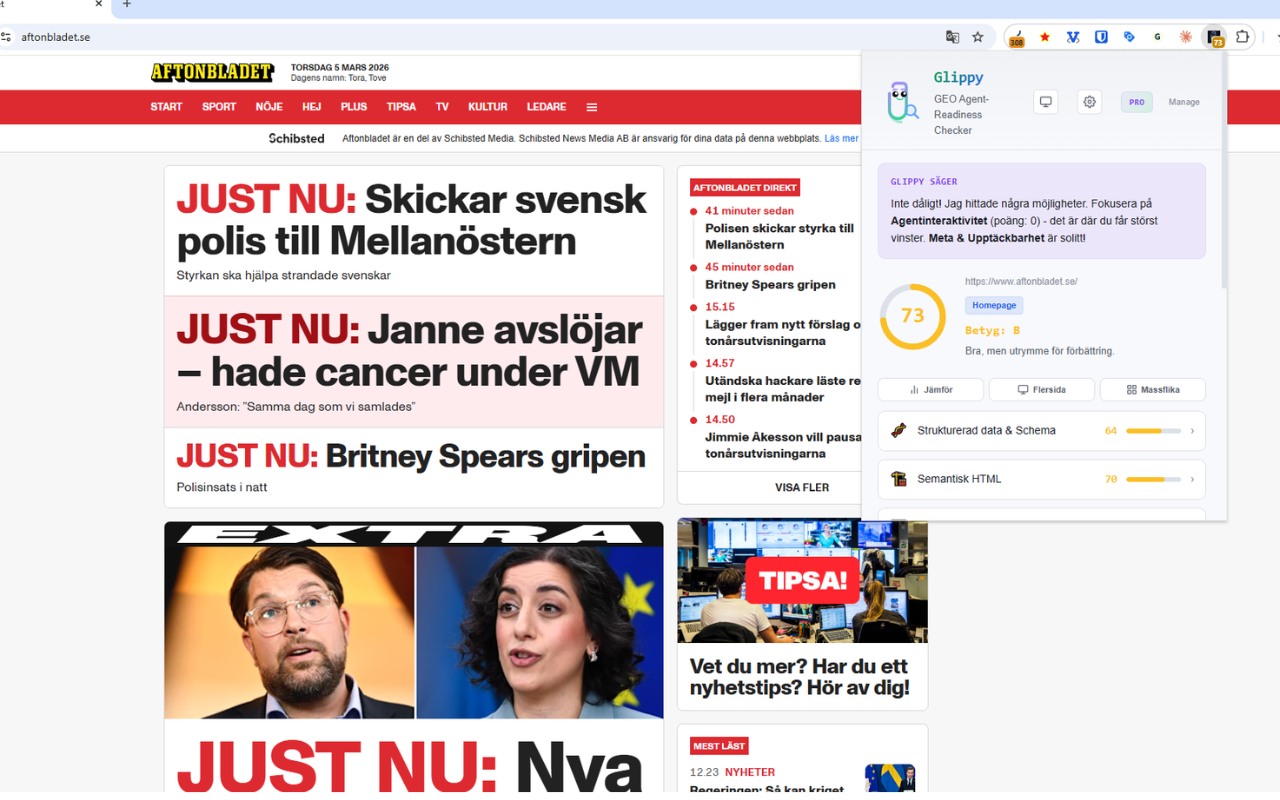This screenshot has width=1280, height=800.
Task: Click the monitor icon in Glippy header
Action: coord(1046,102)
